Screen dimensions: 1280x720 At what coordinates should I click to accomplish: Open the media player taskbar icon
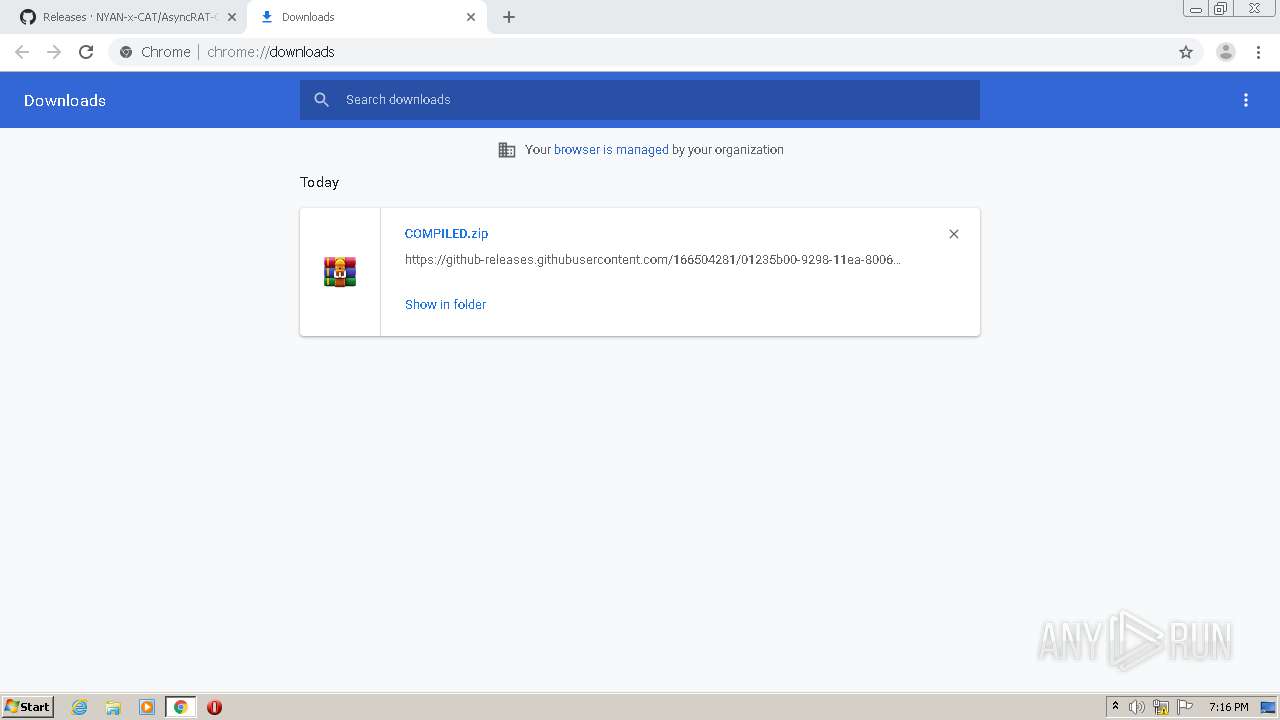point(147,707)
